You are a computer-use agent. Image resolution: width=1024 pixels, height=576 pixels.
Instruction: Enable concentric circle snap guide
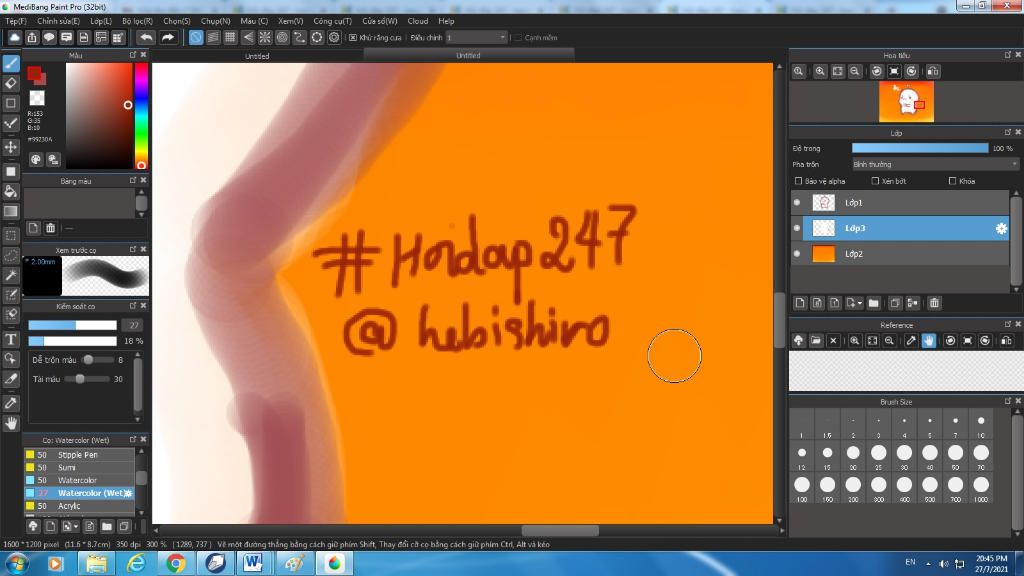[282, 37]
